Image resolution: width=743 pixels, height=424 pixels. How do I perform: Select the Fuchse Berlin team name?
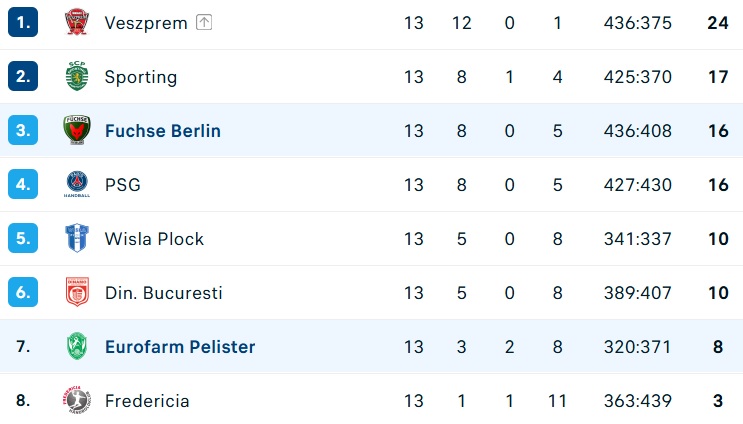(163, 131)
